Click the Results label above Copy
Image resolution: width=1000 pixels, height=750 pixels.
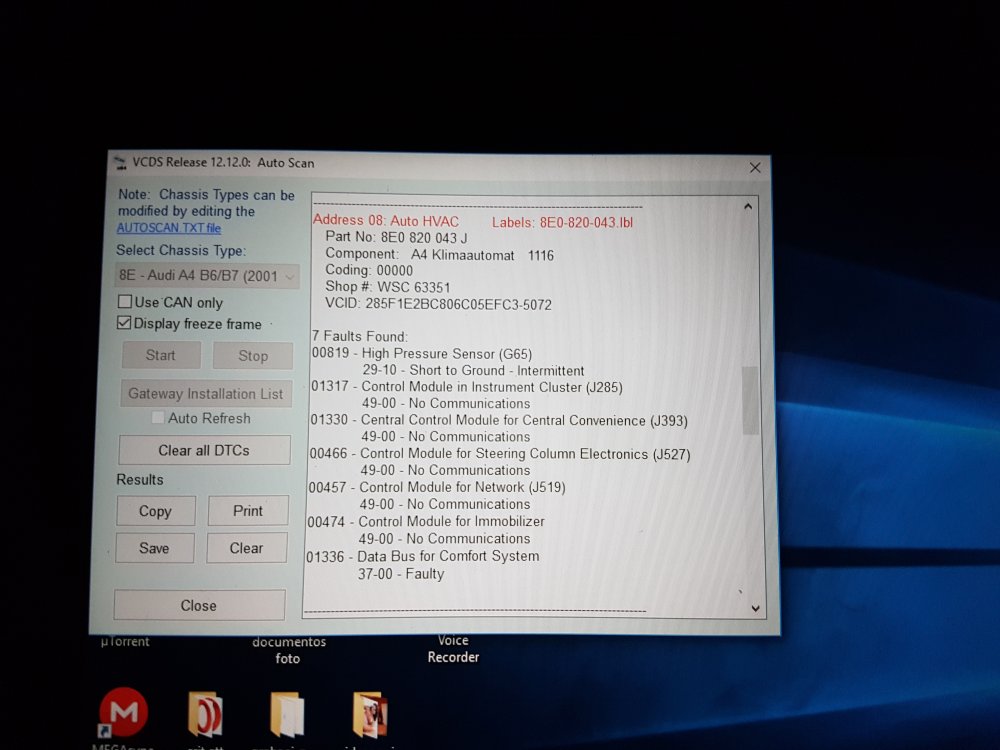coord(140,480)
